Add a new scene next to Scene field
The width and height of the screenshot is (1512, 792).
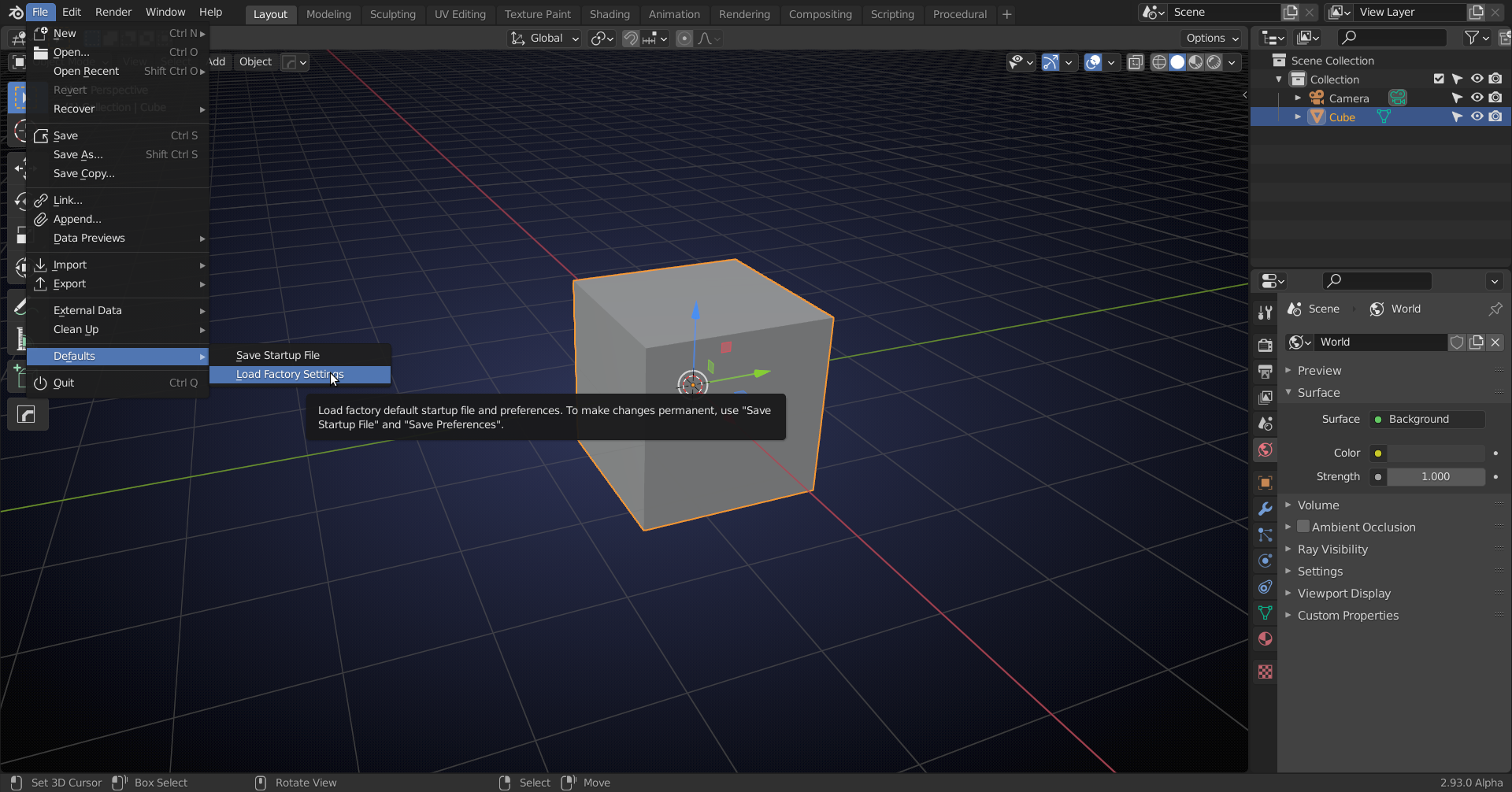[1290, 13]
